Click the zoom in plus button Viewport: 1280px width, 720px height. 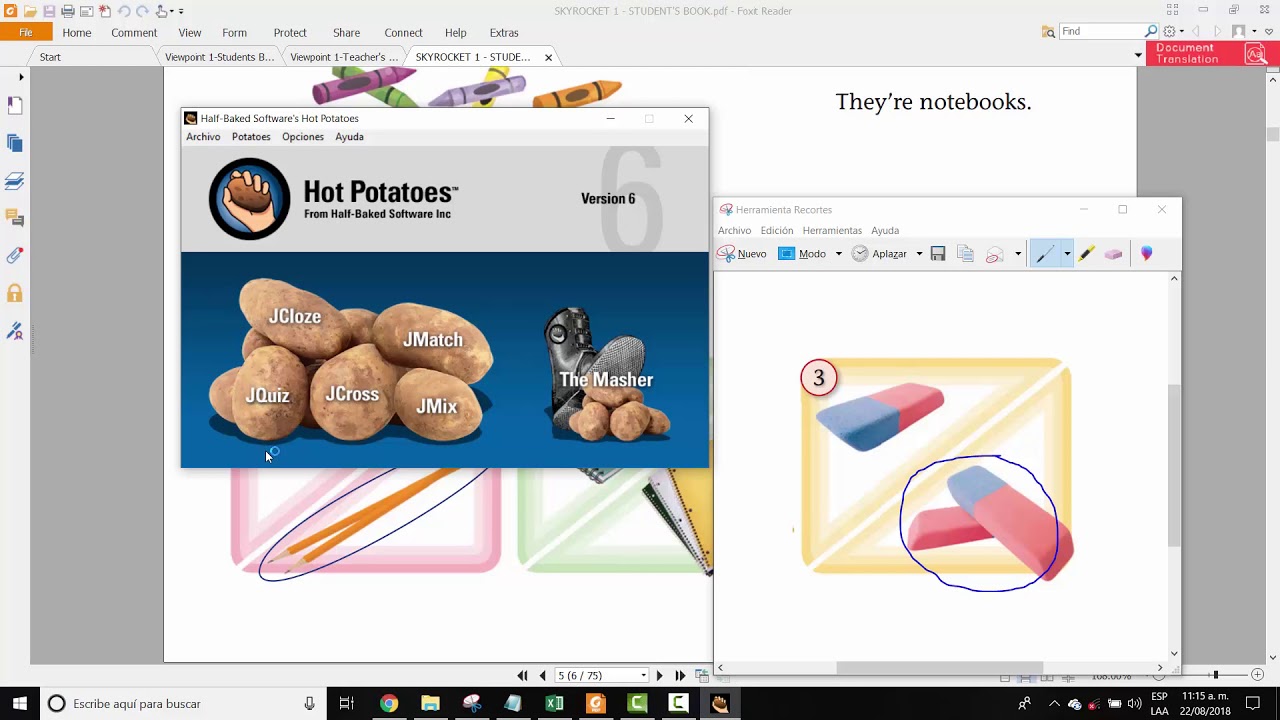click(x=1258, y=676)
